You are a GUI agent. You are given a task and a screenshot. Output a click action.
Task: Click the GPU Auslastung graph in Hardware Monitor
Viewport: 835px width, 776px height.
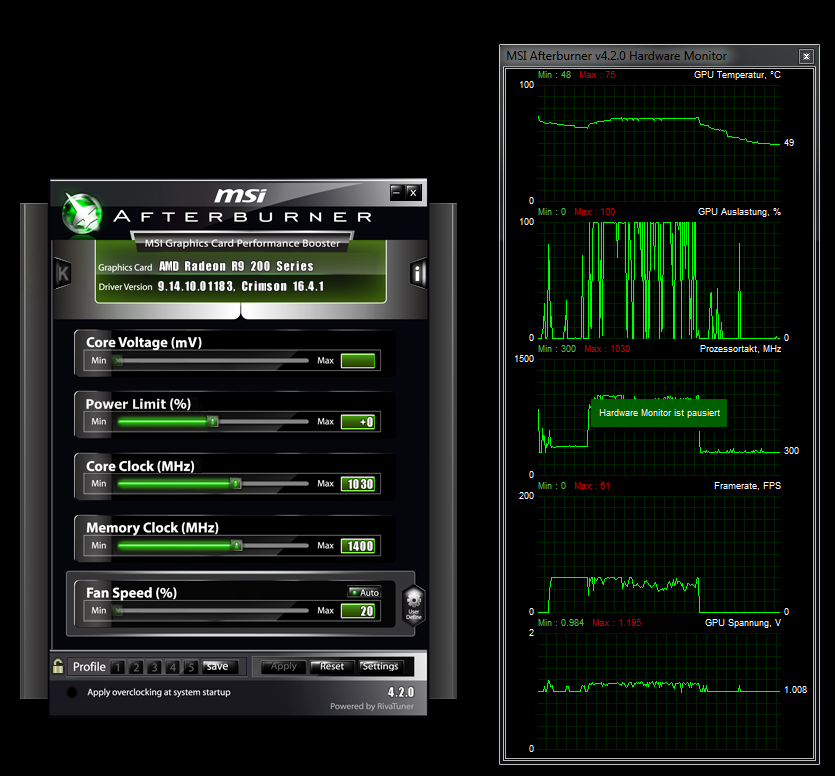(659, 280)
